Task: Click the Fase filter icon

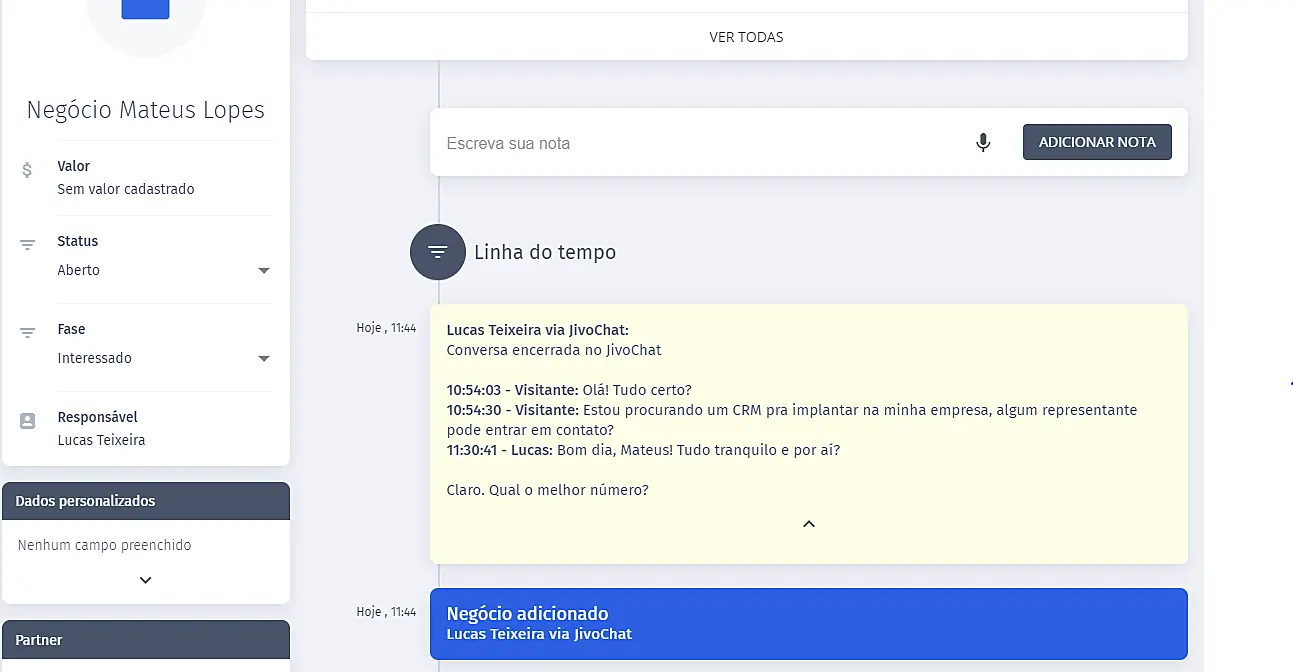Action: 27,332
